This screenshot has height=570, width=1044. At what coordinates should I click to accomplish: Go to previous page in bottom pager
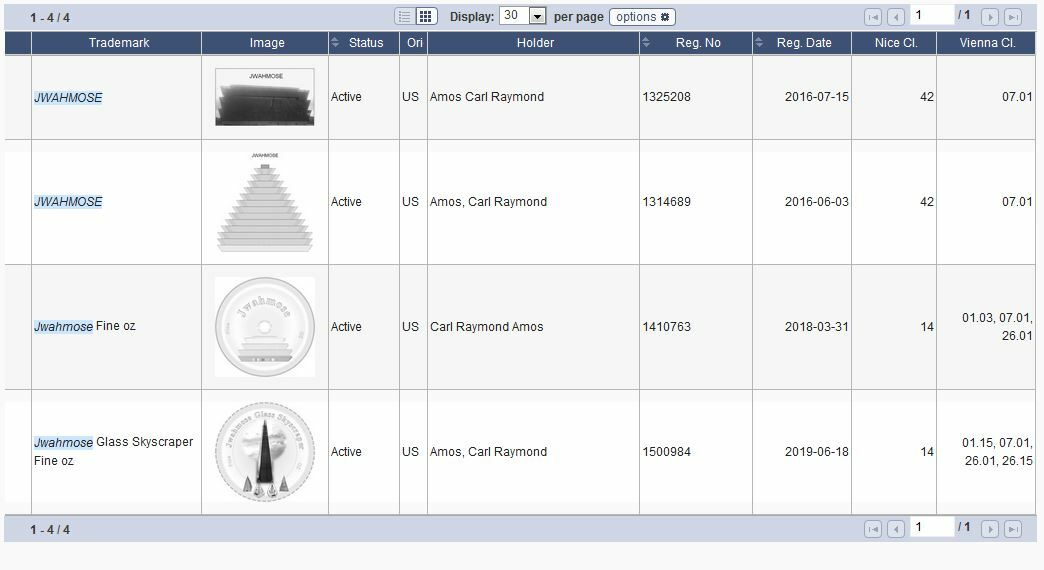coord(896,529)
